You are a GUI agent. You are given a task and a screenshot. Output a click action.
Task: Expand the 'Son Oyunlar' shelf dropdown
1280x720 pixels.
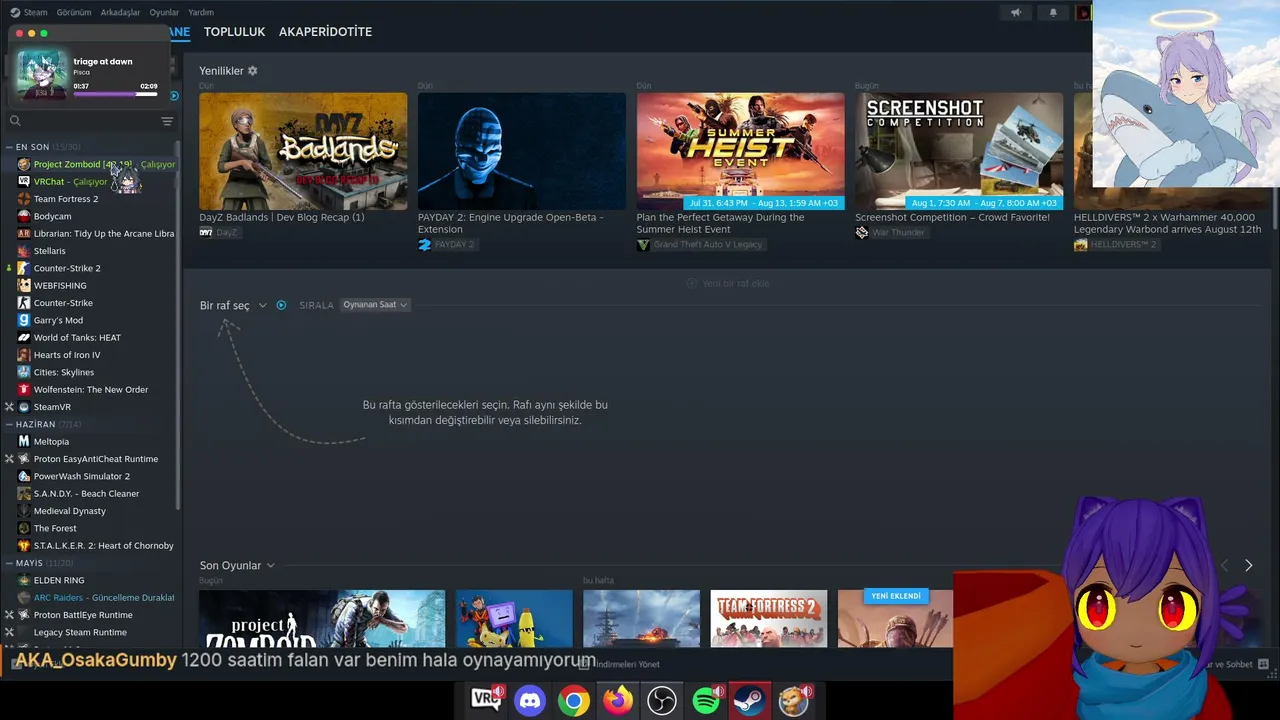point(237,566)
